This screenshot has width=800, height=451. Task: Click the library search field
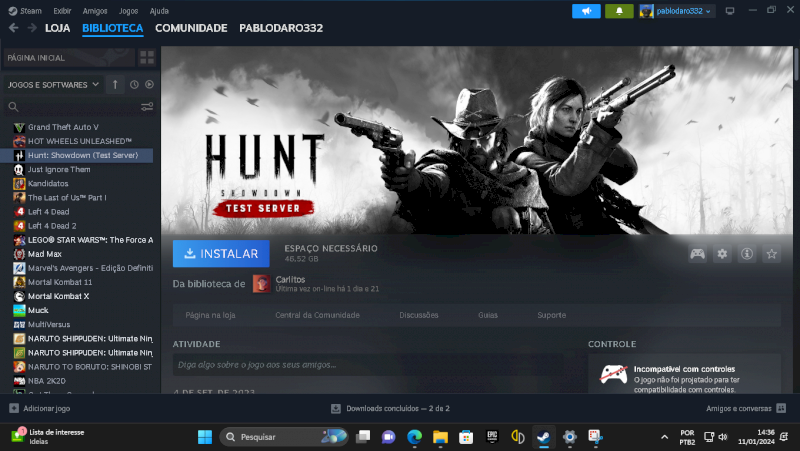(x=71, y=107)
